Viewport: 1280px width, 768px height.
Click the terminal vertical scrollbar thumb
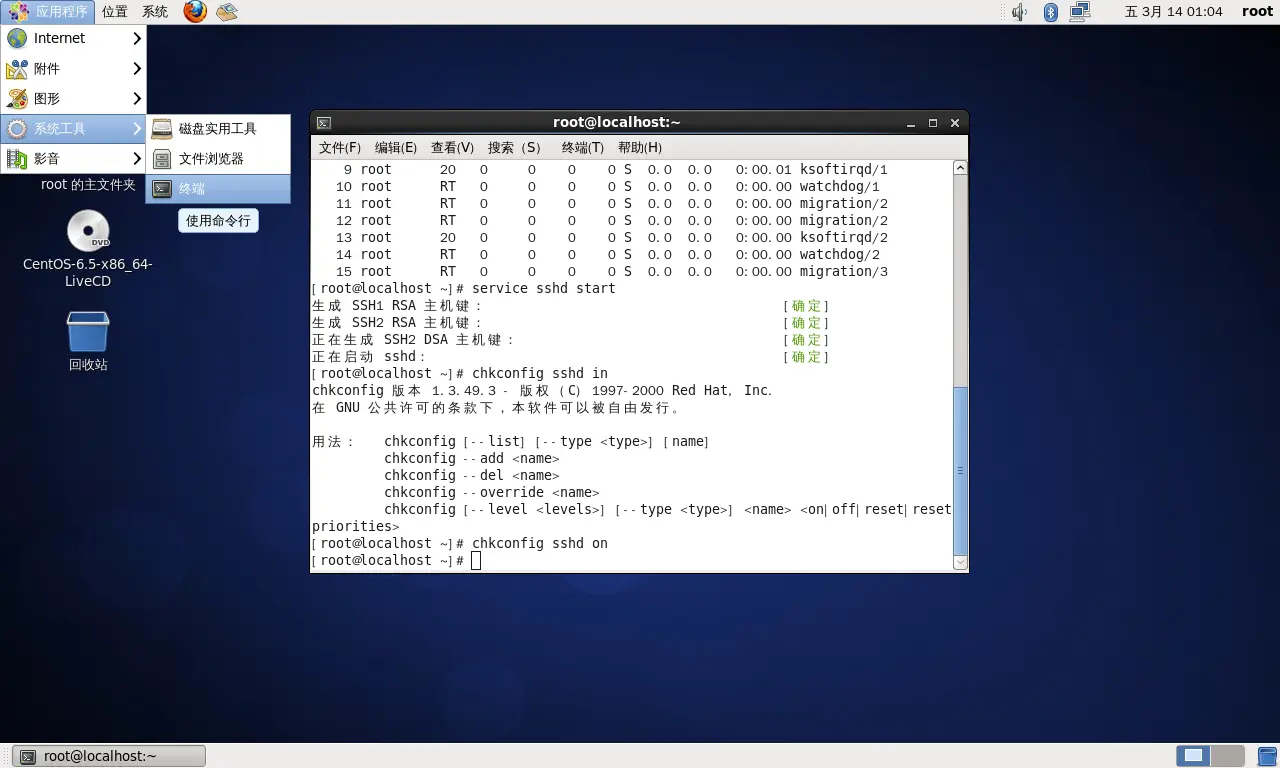click(x=960, y=470)
